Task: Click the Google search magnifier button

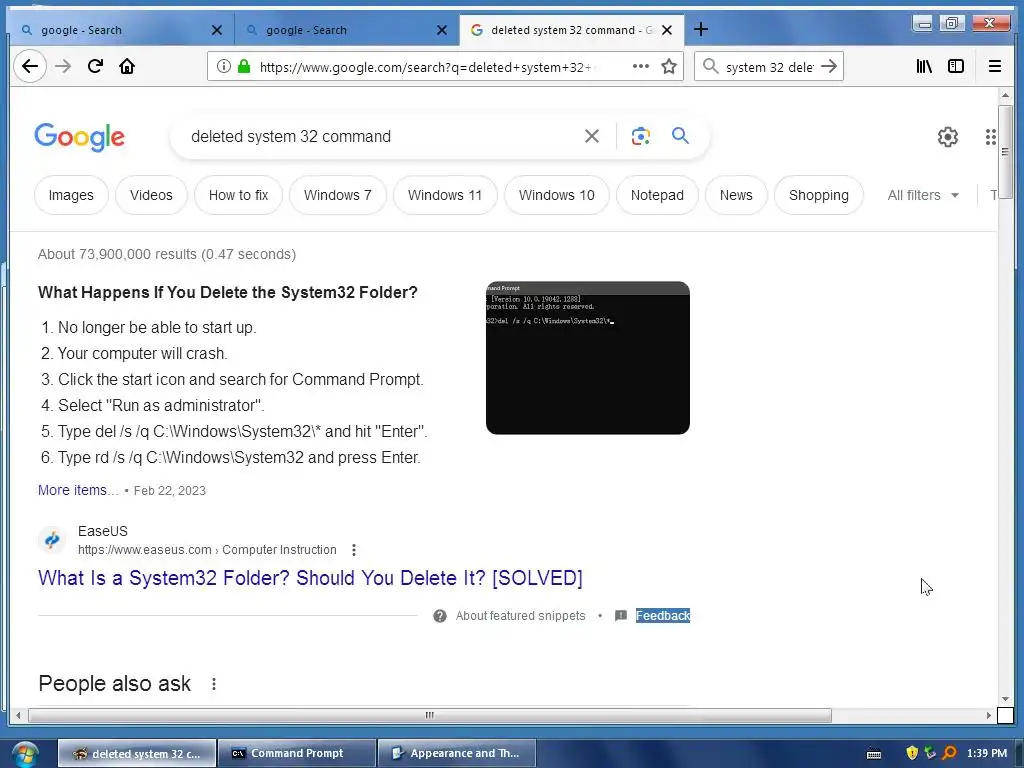Action: pyautogui.click(x=680, y=136)
